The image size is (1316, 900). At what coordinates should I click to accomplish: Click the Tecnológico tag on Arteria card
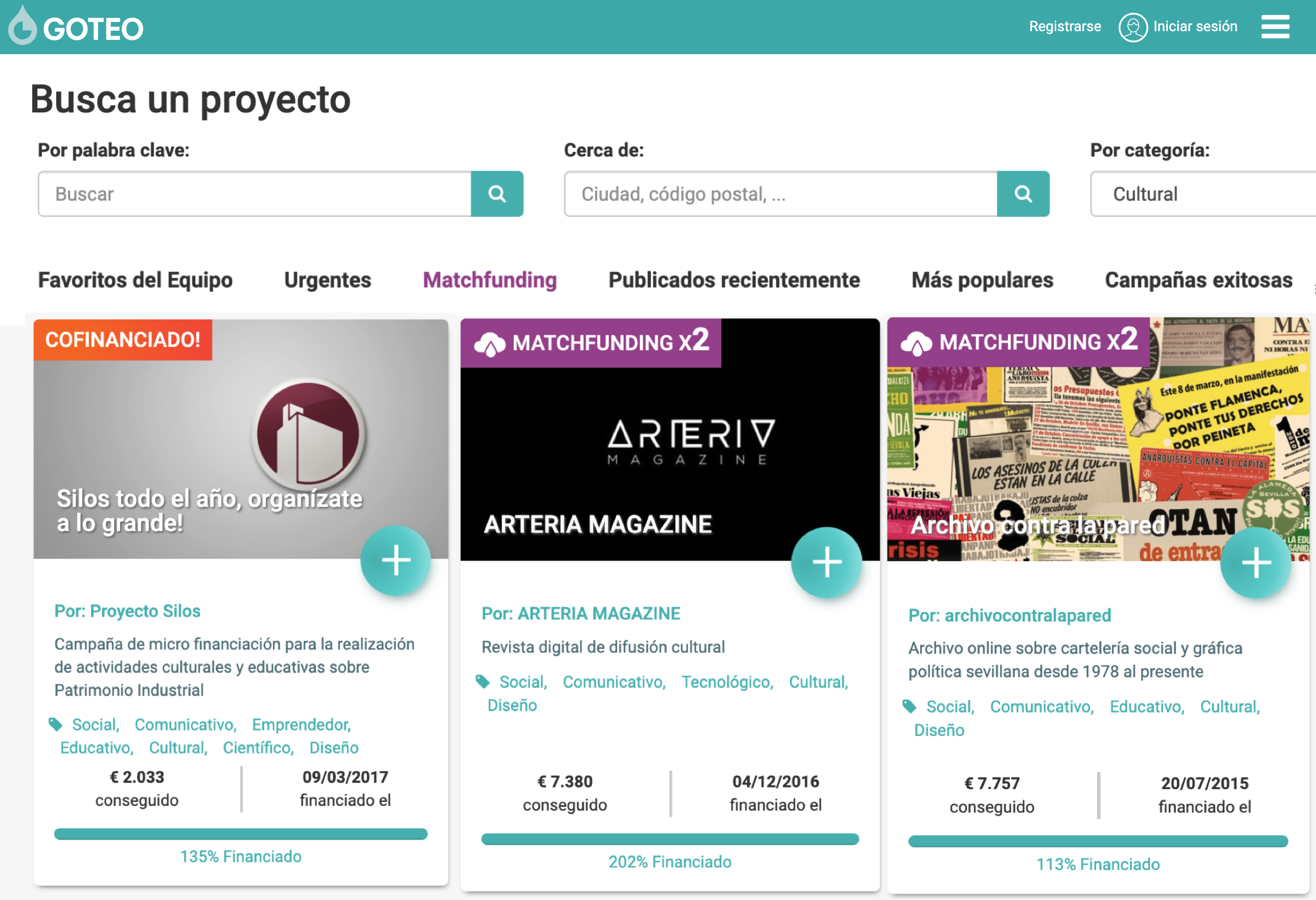tap(727, 681)
